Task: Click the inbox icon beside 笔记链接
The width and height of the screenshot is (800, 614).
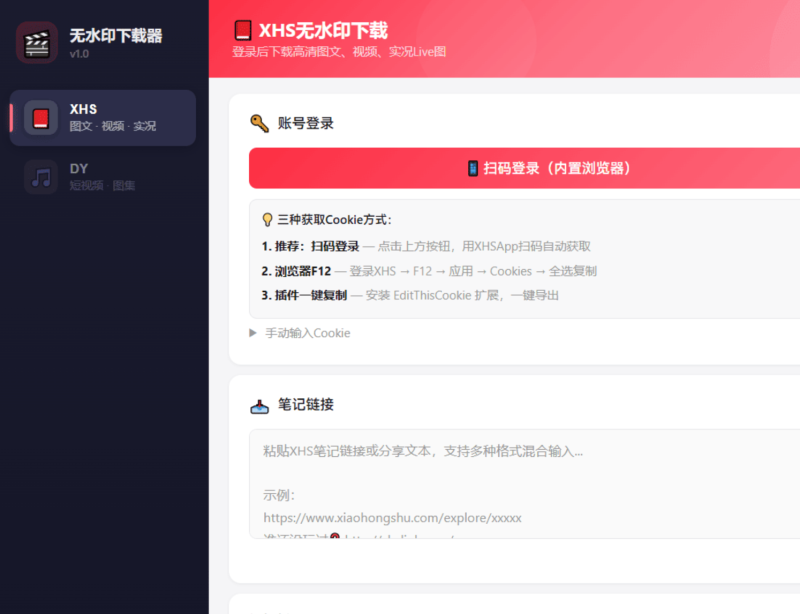Action: point(259,406)
